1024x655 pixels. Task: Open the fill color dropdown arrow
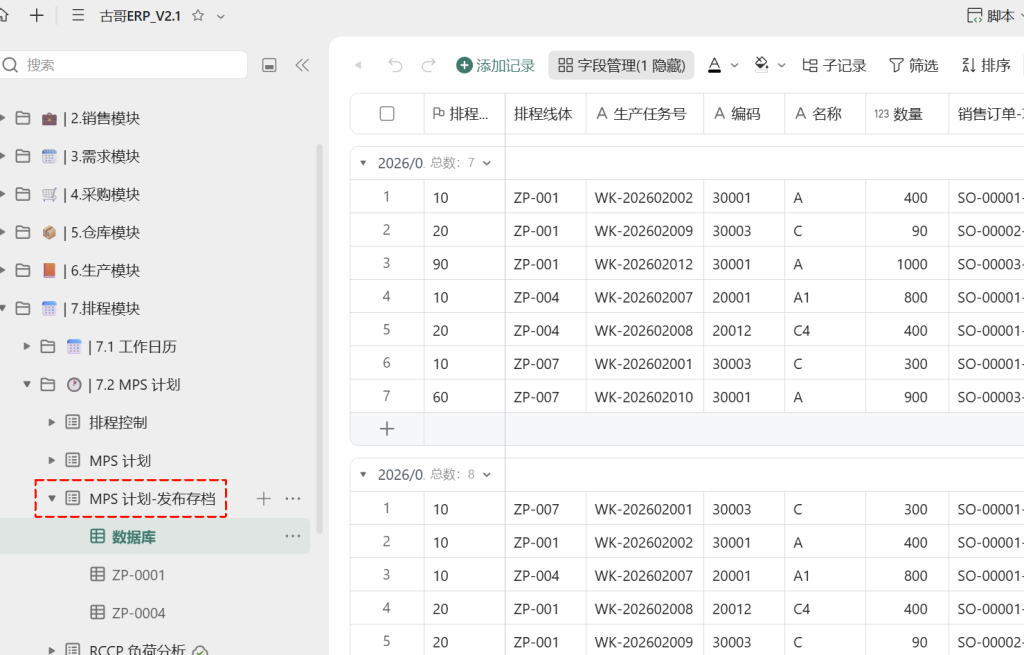(781, 65)
